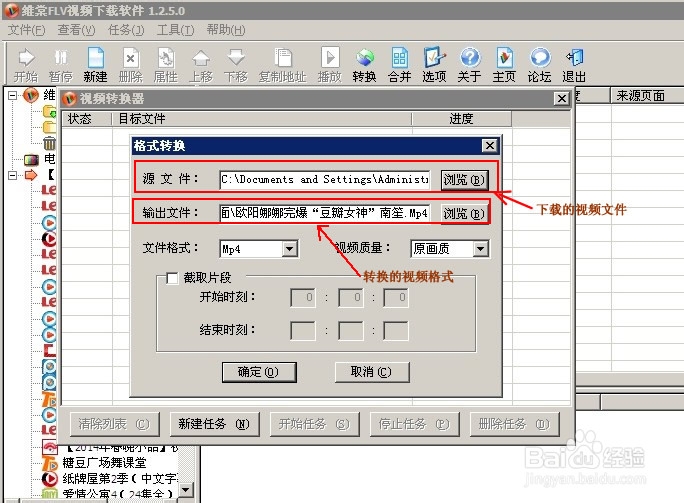Click the 开始时刻 minutes field
Image resolution: width=684 pixels, height=503 pixels.
(351, 298)
